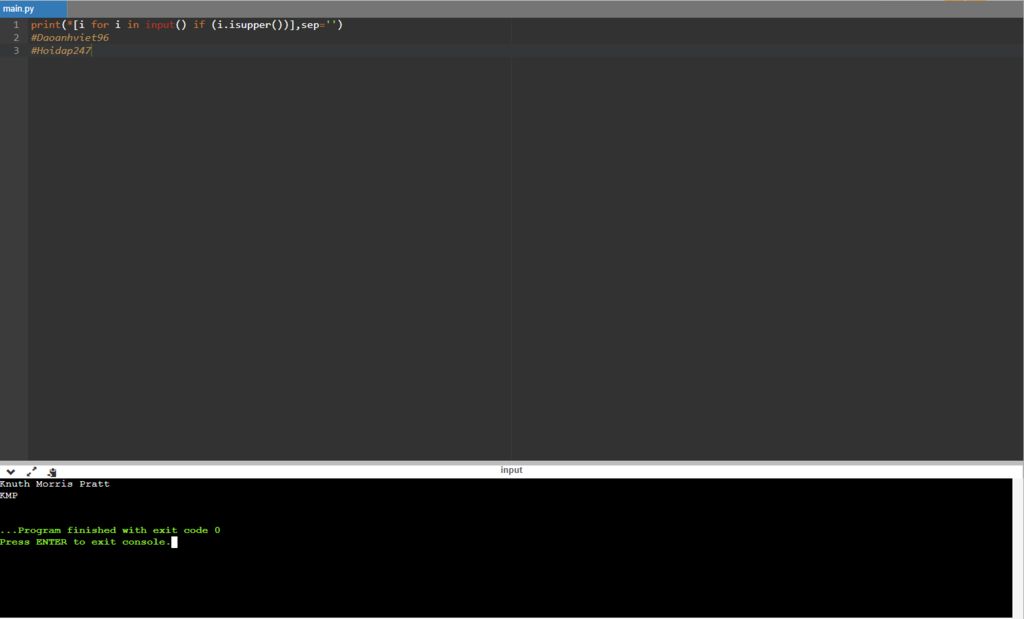This screenshot has height=619, width=1024.
Task: Click the clear console icon
Action: click(x=52, y=471)
